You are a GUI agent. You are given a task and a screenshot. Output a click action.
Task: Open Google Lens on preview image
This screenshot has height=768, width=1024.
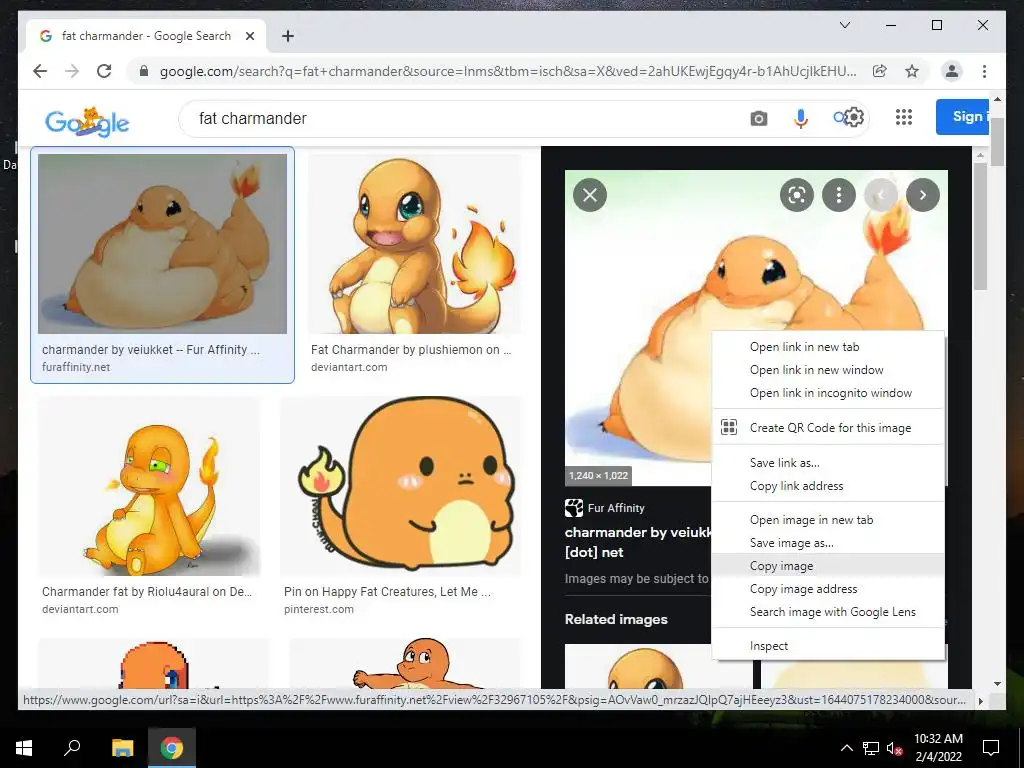[x=797, y=195]
